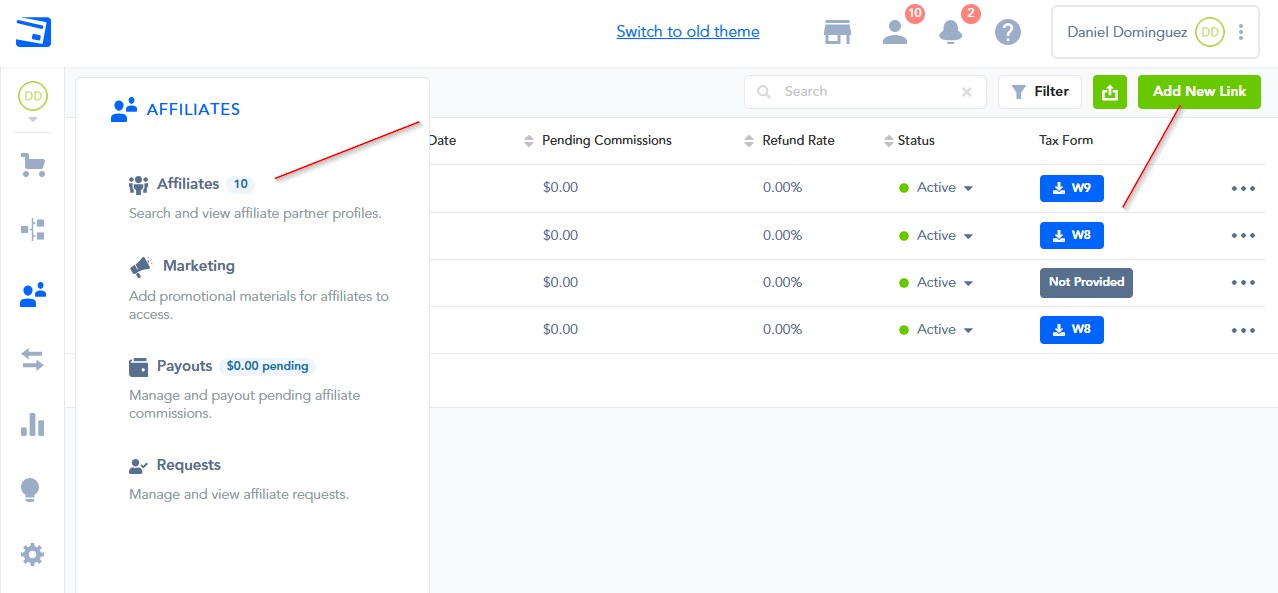Click the lightbulb ideas sidebar icon
Screen dimensions: 1278x593
(31, 489)
